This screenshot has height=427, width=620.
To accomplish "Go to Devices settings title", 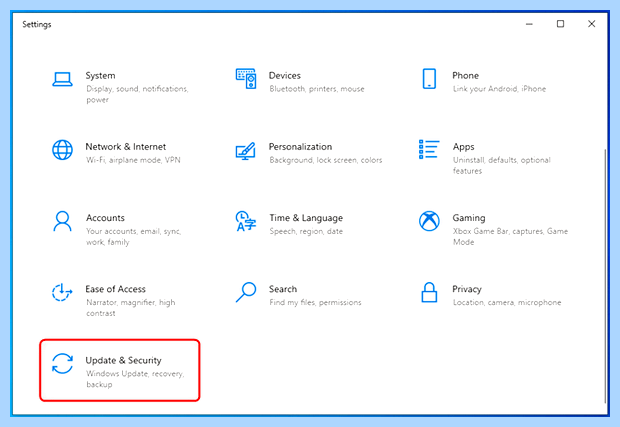I will click(x=285, y=76).
